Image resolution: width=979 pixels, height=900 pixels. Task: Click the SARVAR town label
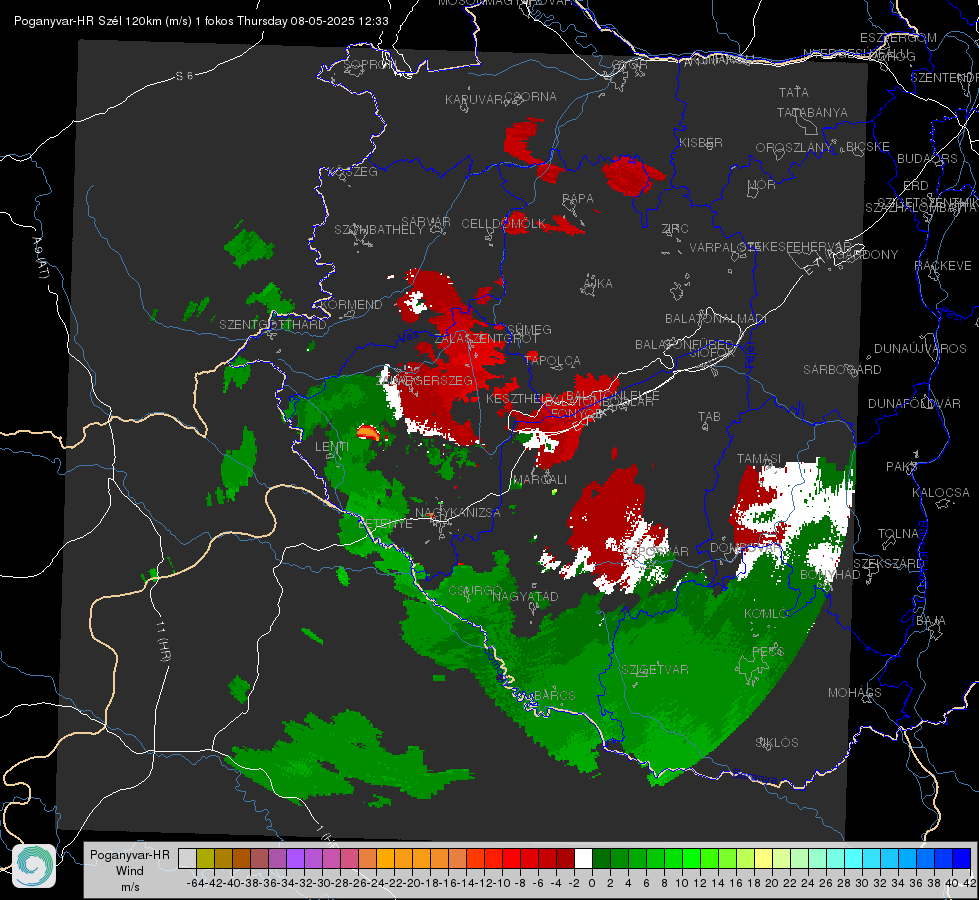click(x=426, y=222)
